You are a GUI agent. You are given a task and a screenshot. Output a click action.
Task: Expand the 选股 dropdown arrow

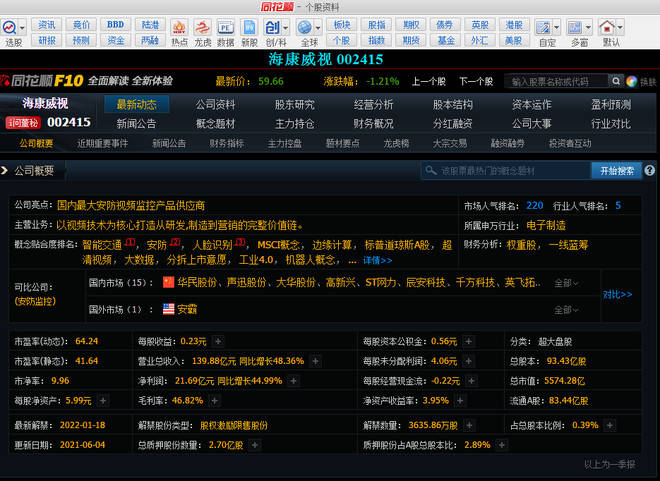(x=23, y=28)
